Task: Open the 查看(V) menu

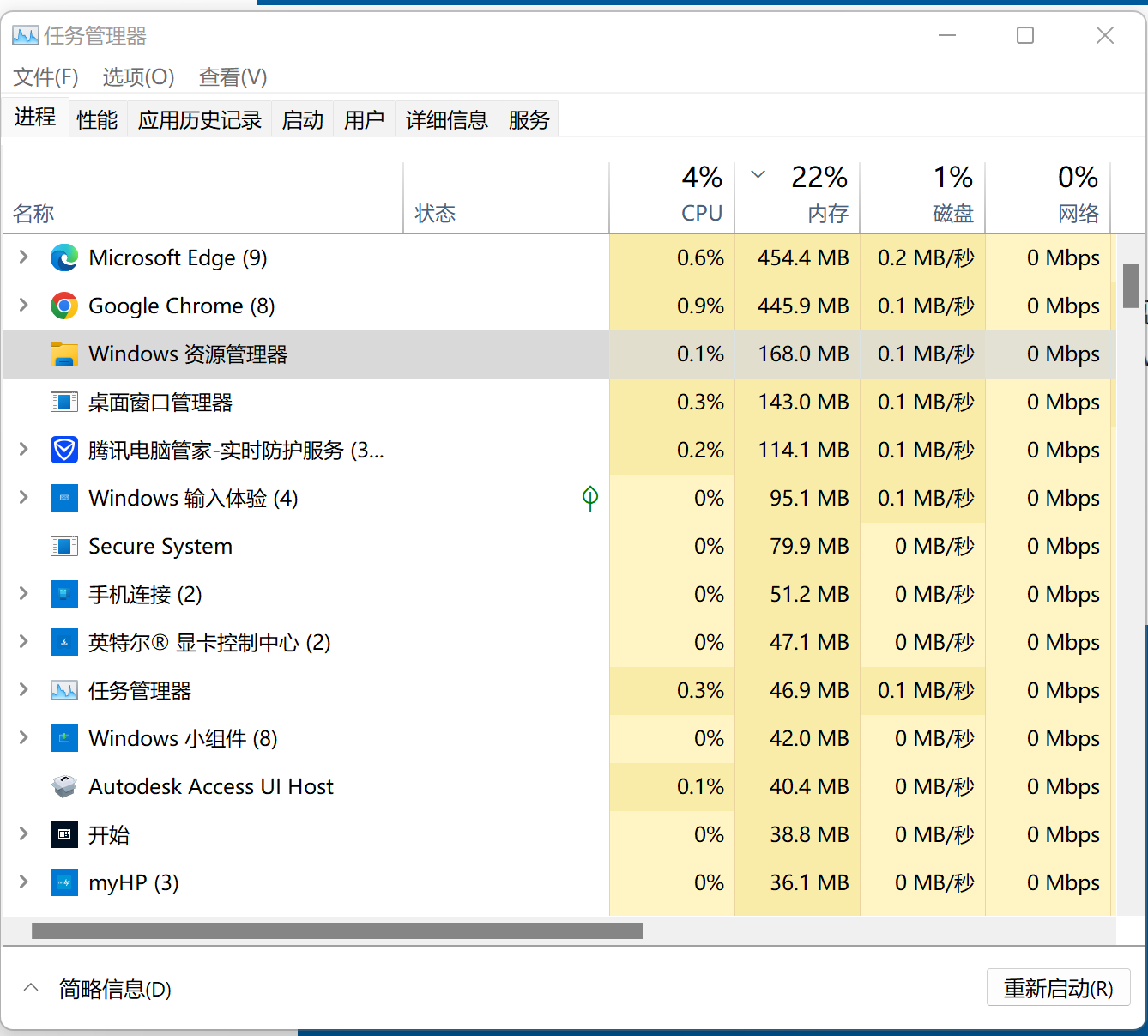Action: [233, 77]
